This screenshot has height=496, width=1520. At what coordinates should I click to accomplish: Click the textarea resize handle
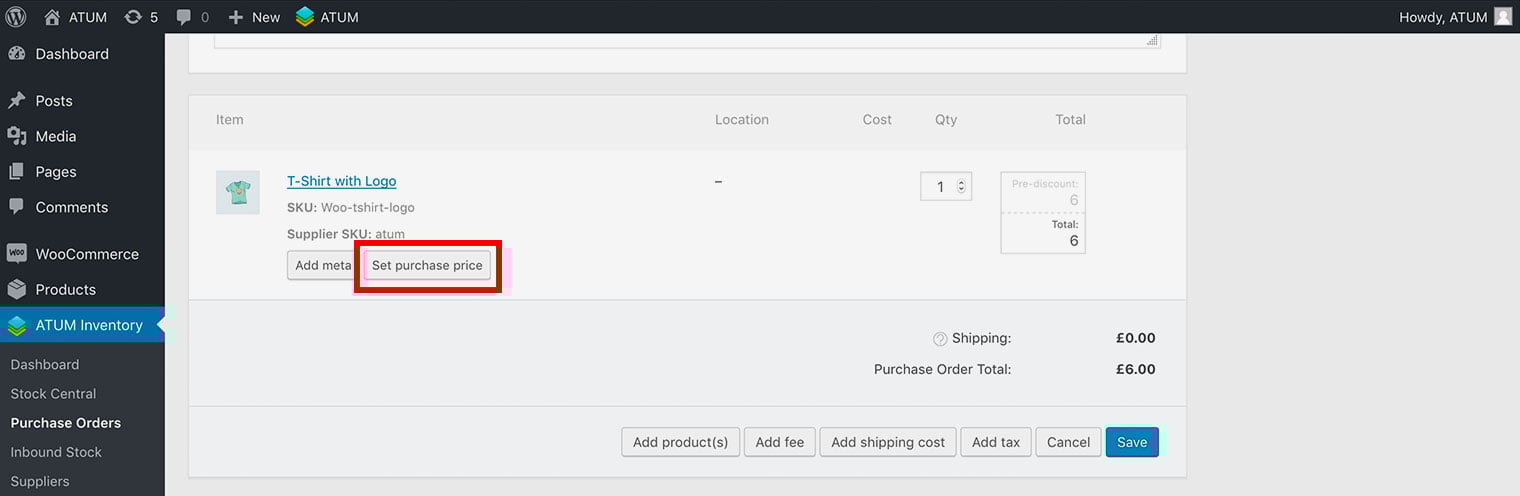(x=1152, y=40)
